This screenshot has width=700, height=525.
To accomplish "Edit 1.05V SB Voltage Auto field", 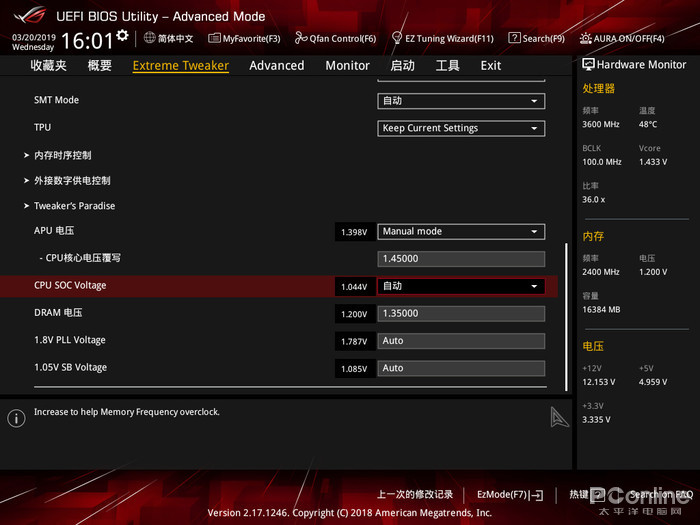I will point(461,368).
